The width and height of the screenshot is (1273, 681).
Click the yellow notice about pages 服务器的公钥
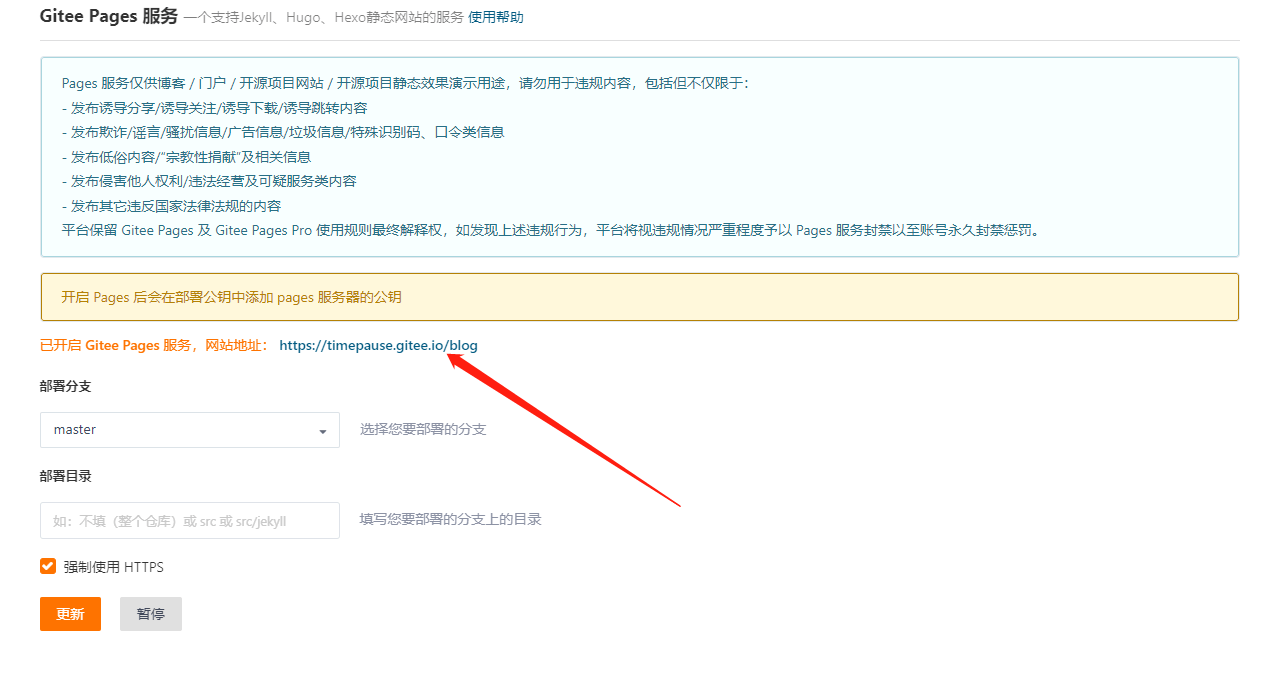point(639,297)
